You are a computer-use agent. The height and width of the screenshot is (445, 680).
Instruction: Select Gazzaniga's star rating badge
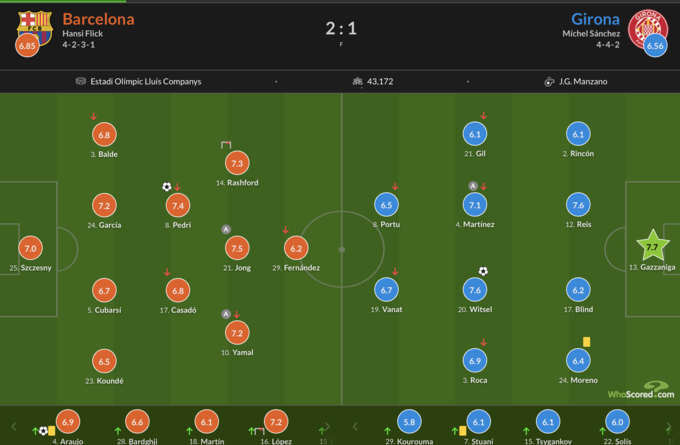coord(652,246)
